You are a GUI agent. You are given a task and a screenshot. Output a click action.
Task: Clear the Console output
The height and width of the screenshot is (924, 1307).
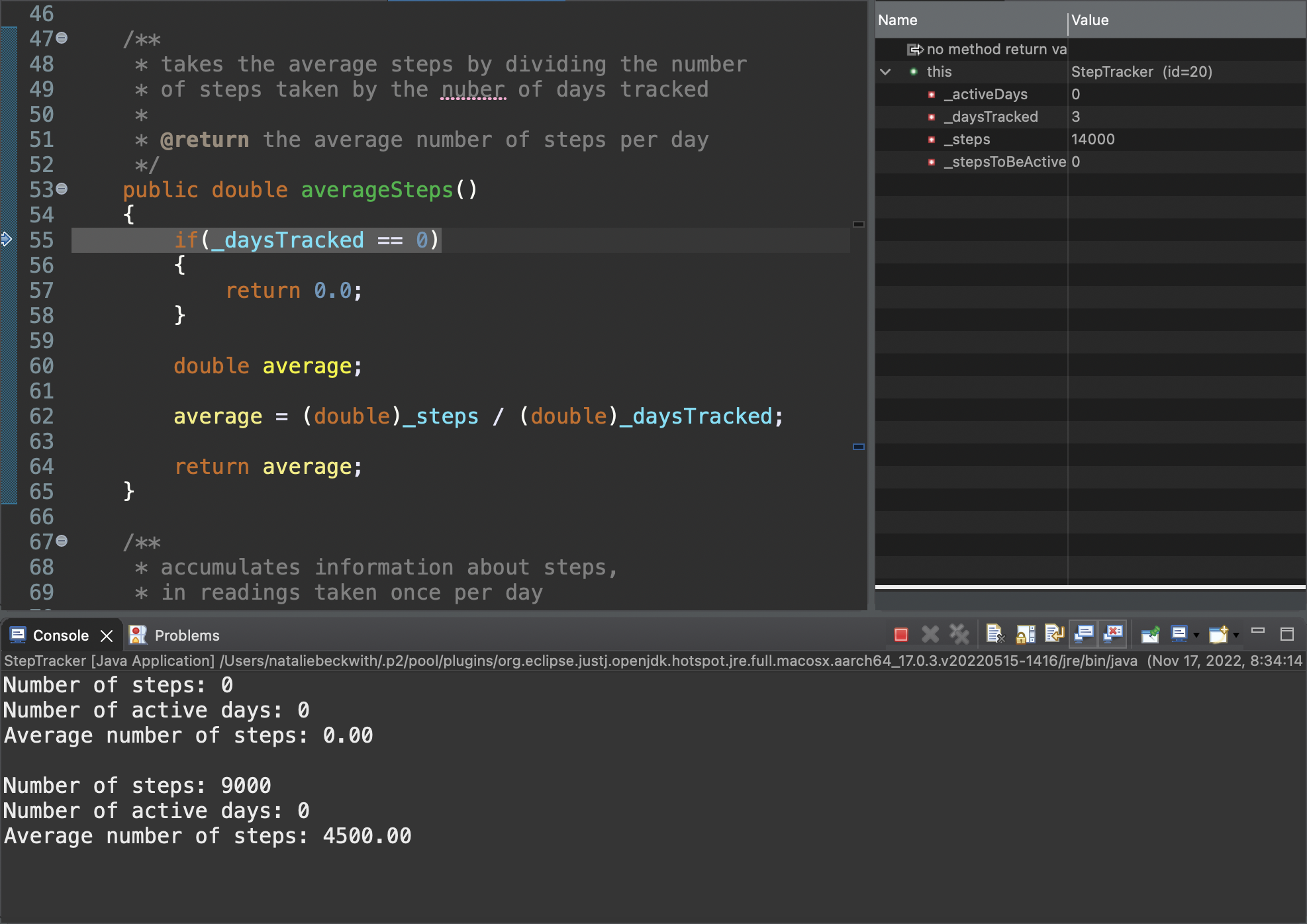click(x=995, y=635)
